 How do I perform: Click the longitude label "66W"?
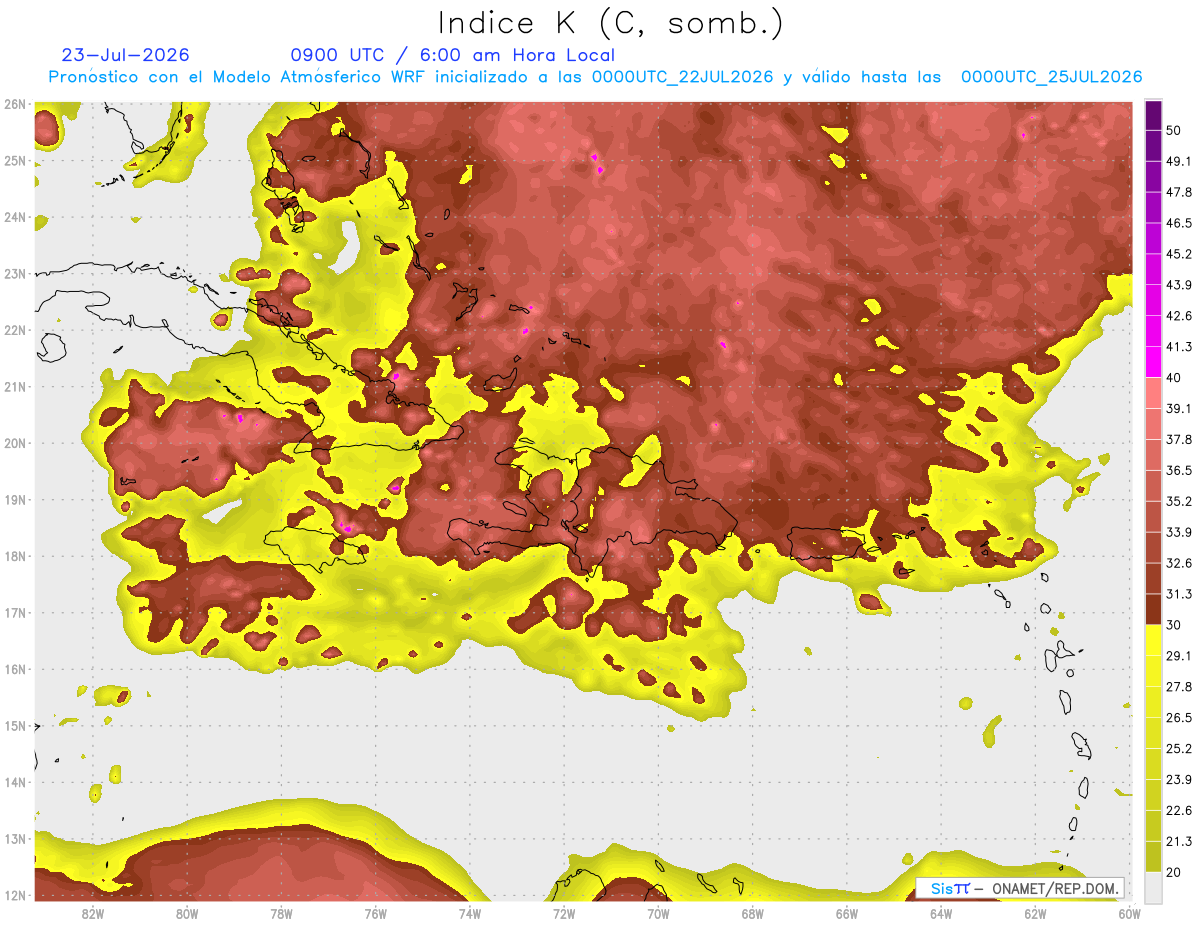847,913
